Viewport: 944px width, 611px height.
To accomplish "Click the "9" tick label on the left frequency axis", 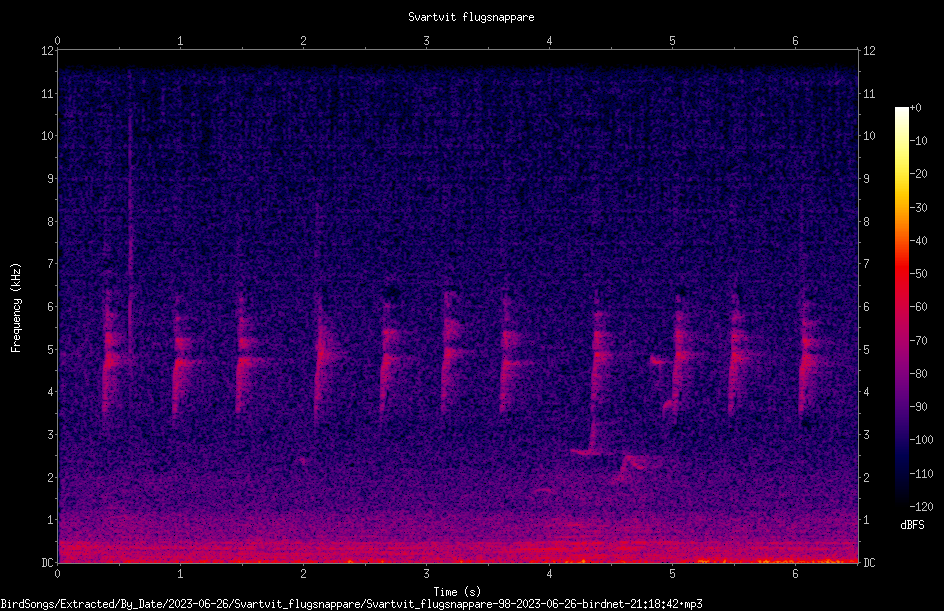I will [50, 179].
